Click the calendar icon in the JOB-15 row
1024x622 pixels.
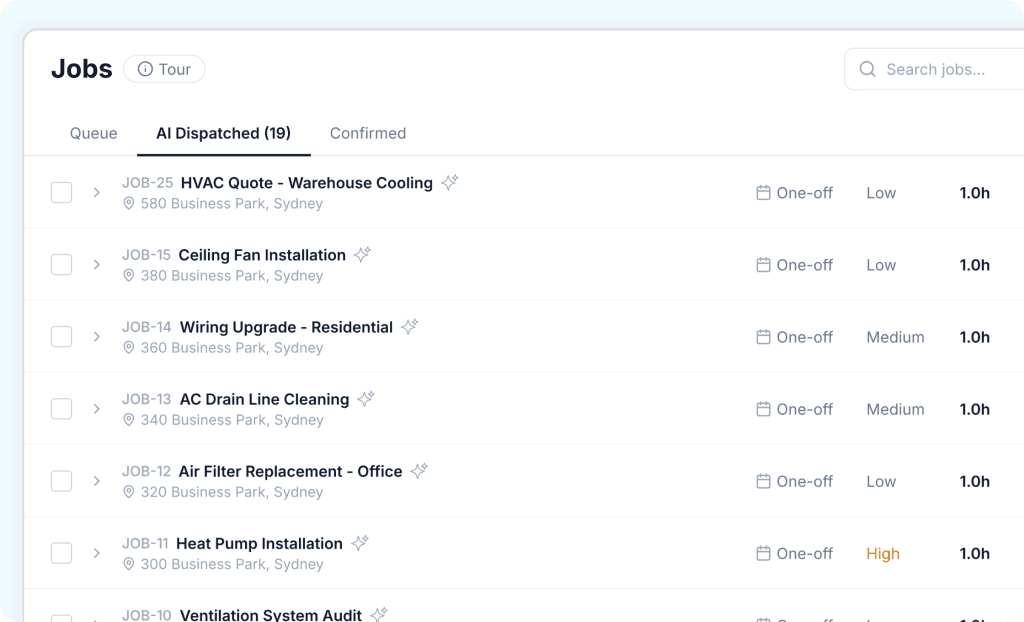pyautogui.click(x=763, y=265)
